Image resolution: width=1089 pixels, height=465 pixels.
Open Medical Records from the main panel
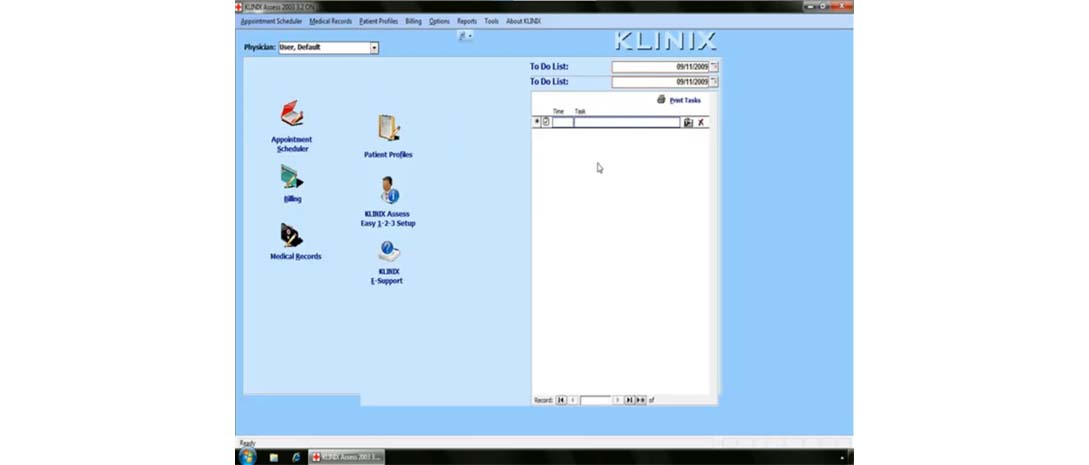292,236
